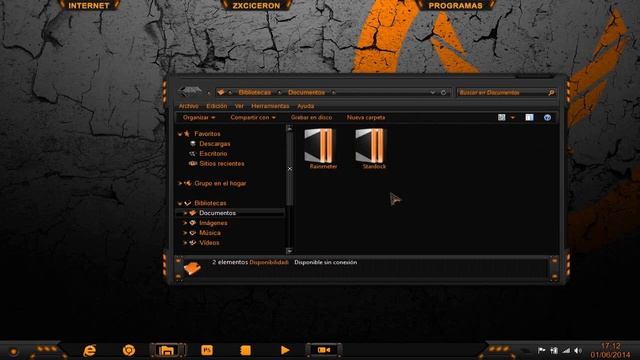Image resolution: width=640 pixels, height=360 pixels.
Task: Select Música library in tree
Action: 210,233
